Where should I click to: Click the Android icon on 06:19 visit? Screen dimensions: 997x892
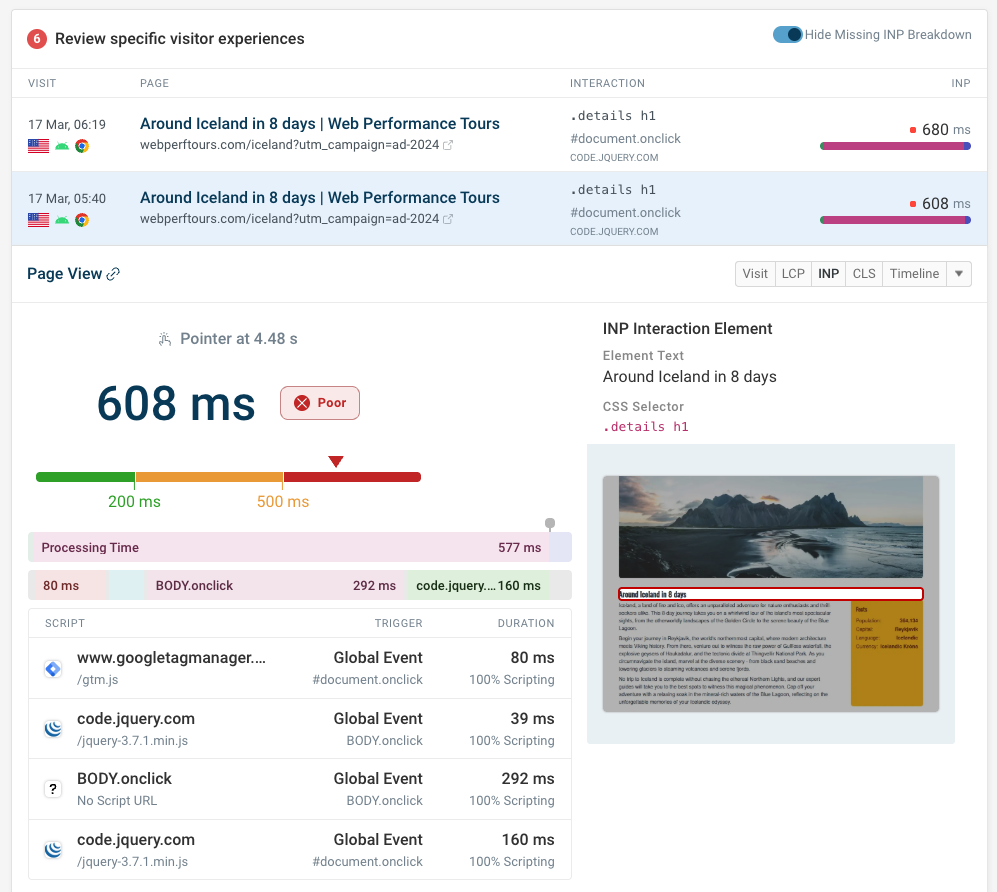click(62, 146)
